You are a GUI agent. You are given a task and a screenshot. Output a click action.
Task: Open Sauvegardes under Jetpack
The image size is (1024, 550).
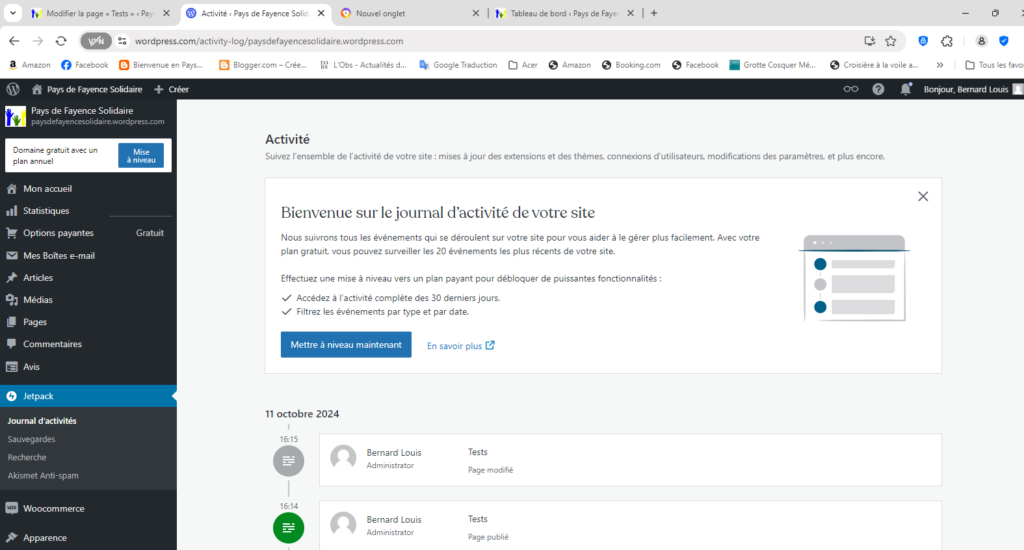(x=31, y=439)
